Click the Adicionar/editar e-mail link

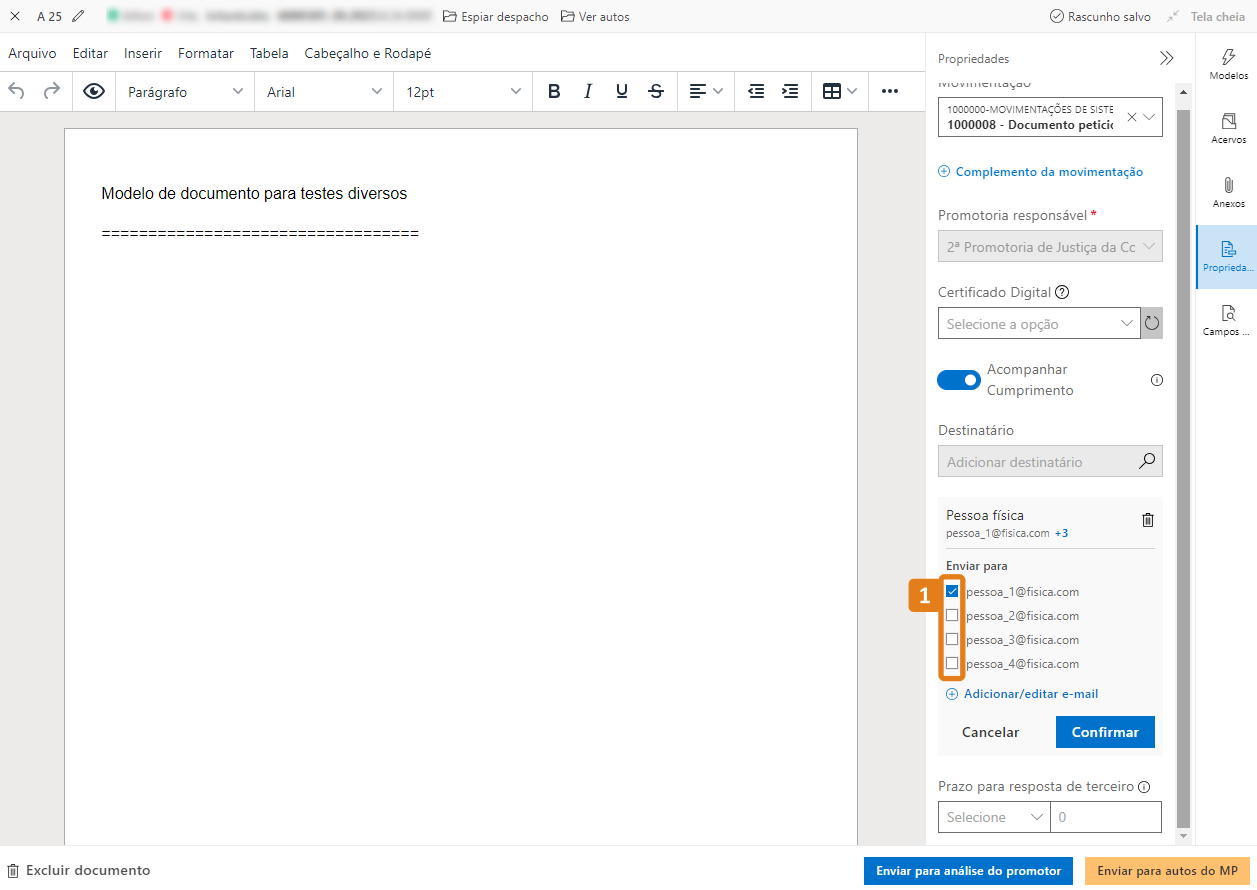(1030, 694)
